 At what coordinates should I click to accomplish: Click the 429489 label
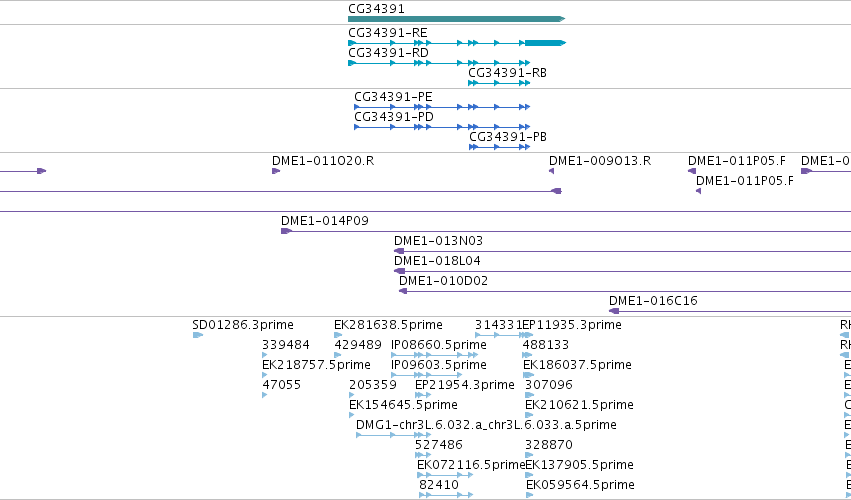pyautogui.click(x=358, y=345)
